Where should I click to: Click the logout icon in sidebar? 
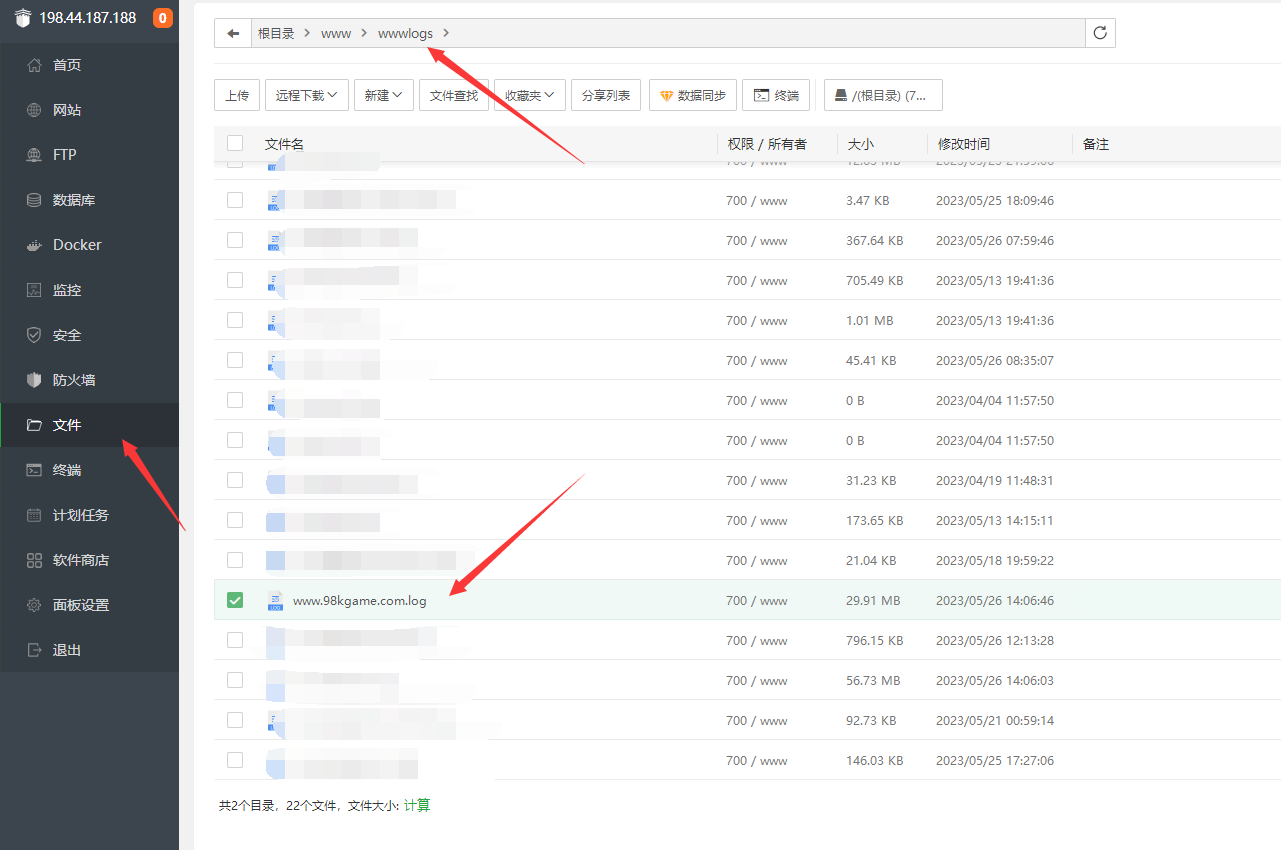point(34,650)
